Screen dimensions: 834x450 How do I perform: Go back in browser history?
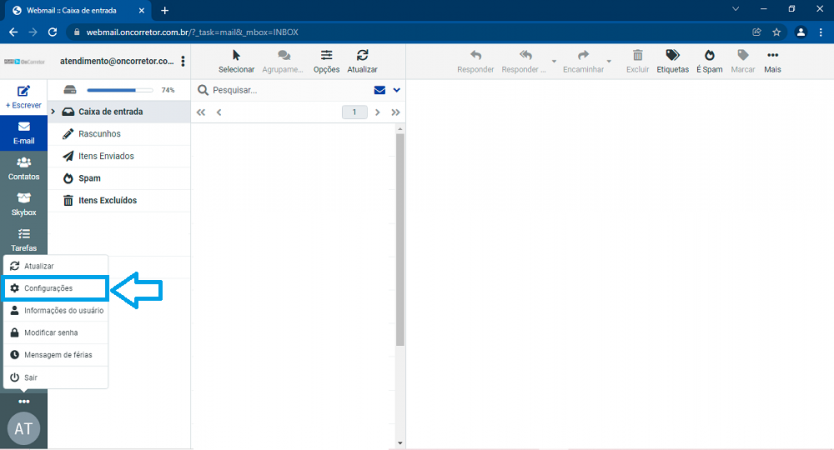[13, 32]
